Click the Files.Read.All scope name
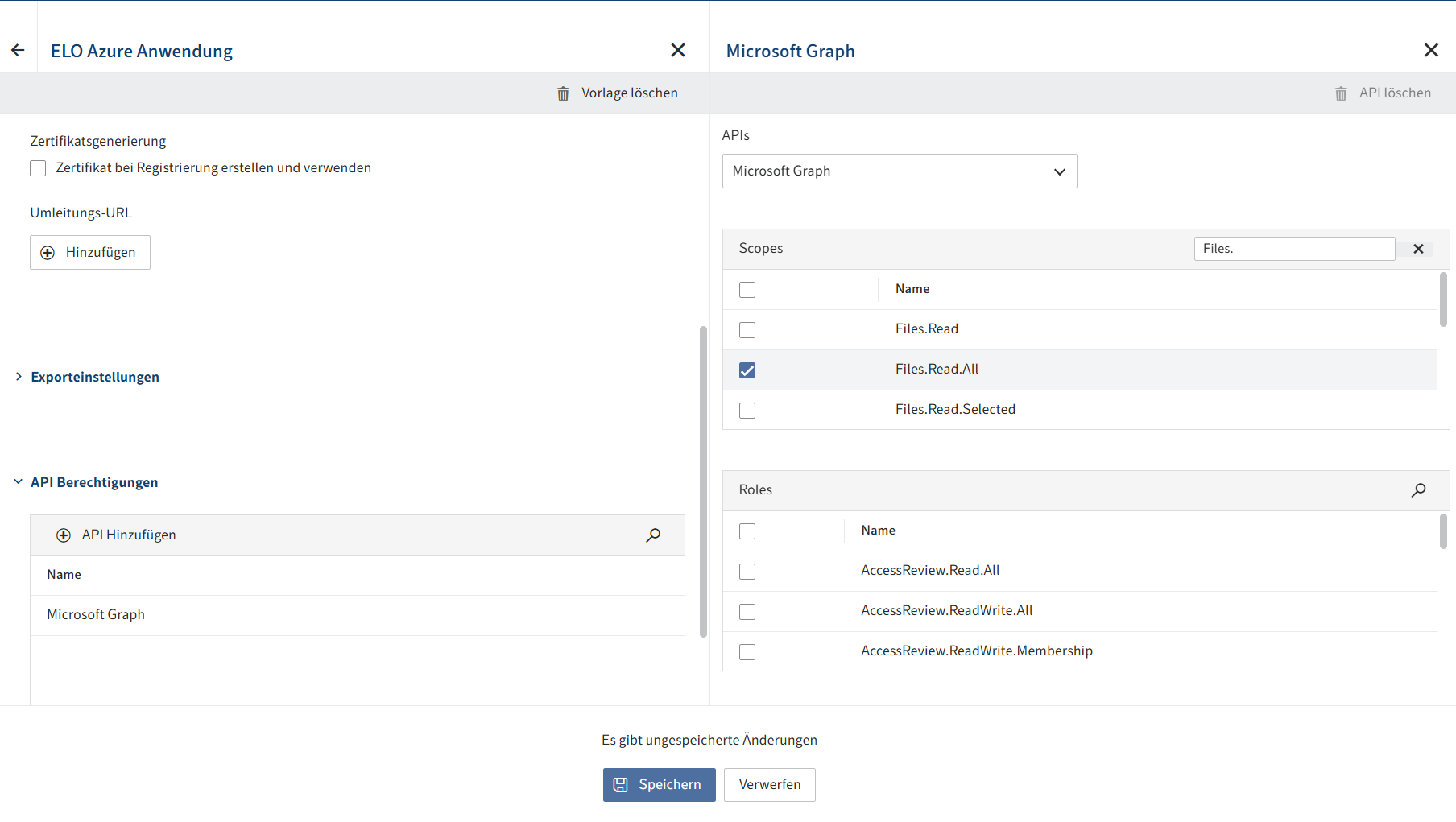Image resolution: width=1456 pixels, height=822 pixels. coord(937,370)
